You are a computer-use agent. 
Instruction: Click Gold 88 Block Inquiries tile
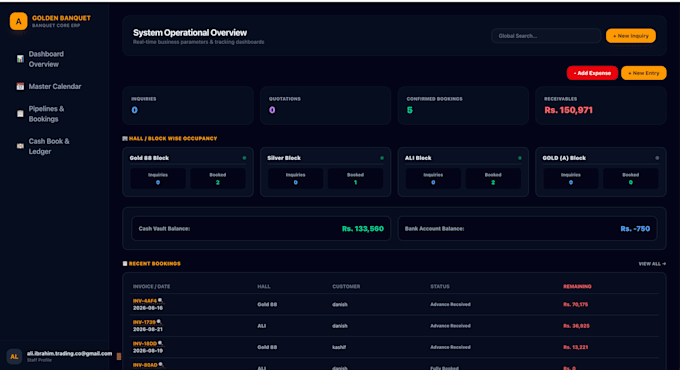[158, 178]
